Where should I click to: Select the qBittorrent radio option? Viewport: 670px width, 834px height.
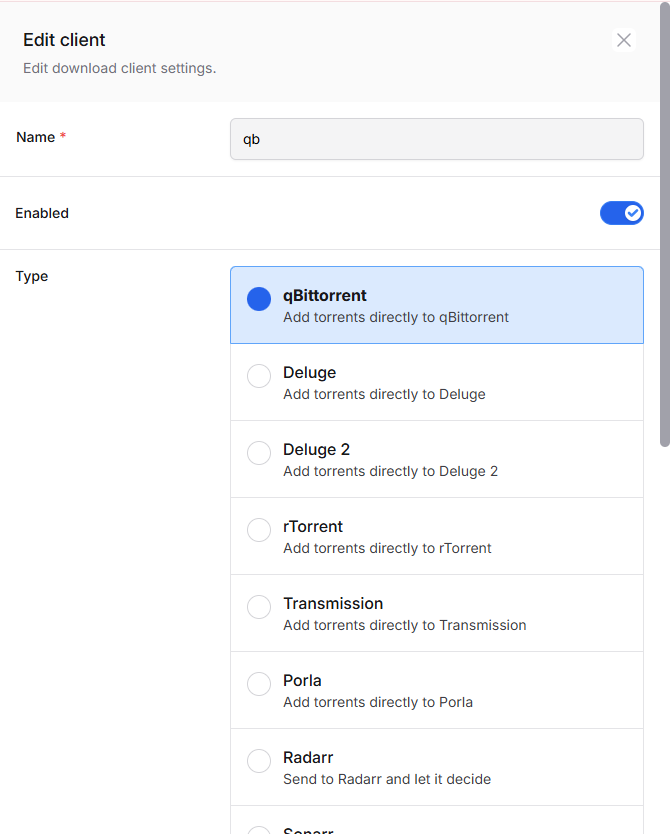pos(259,299)
